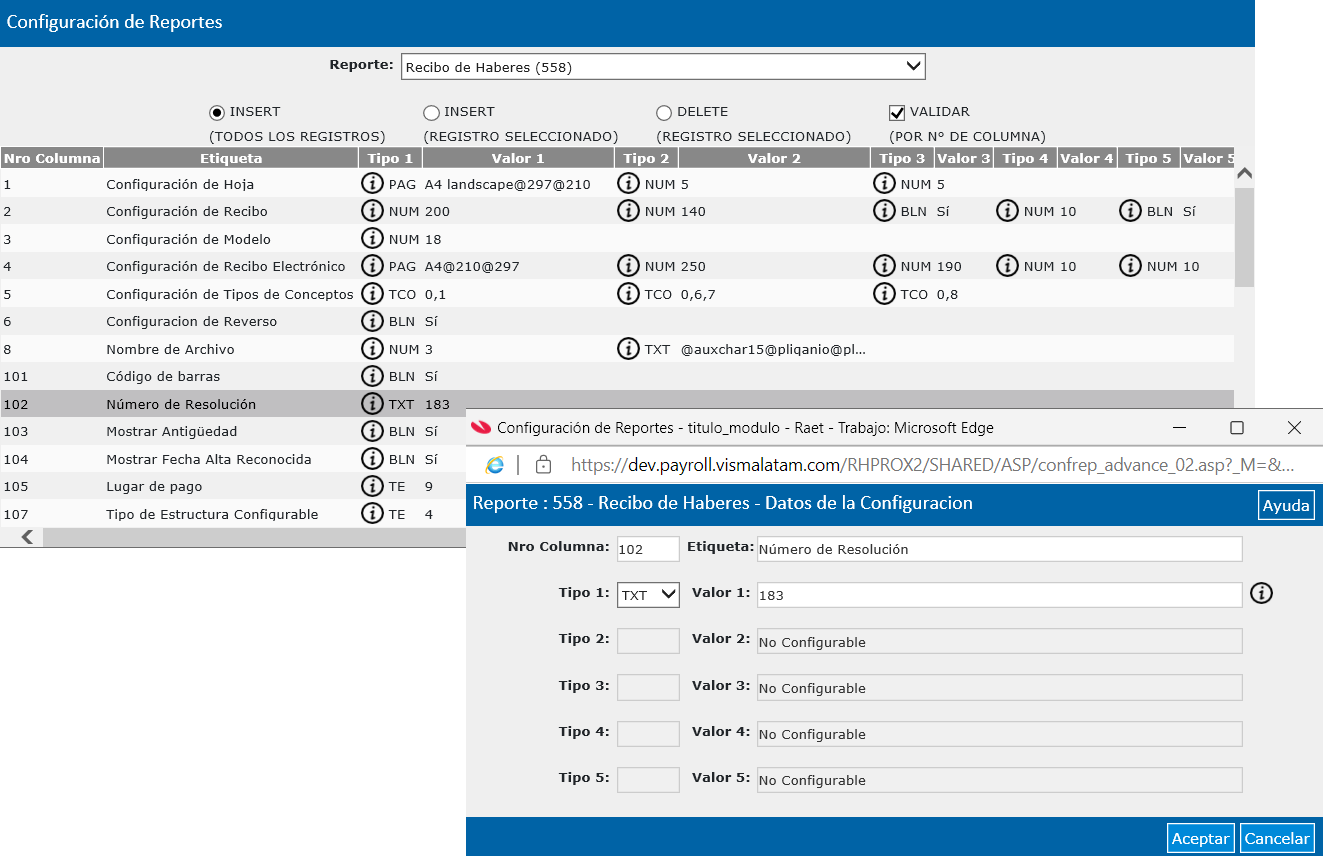This screenshot has width=1324, height=859.
Task: Click info icon for Configuracion de Reverso
Action: [x=373, y=321]
